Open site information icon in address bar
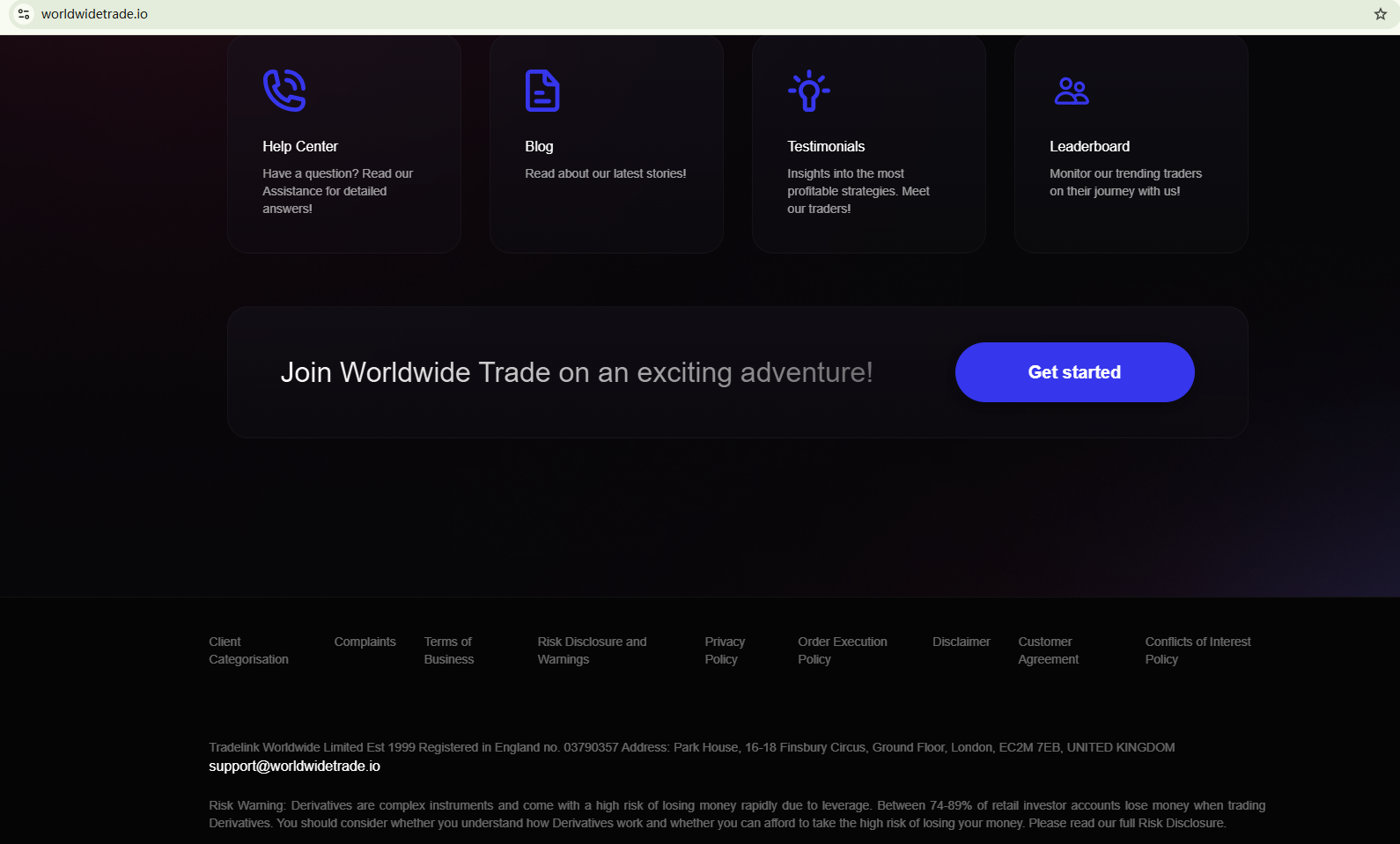Image resolution: width=1400 pixels, height=844 pixels. pyautogui.click(x=24, y=14)
